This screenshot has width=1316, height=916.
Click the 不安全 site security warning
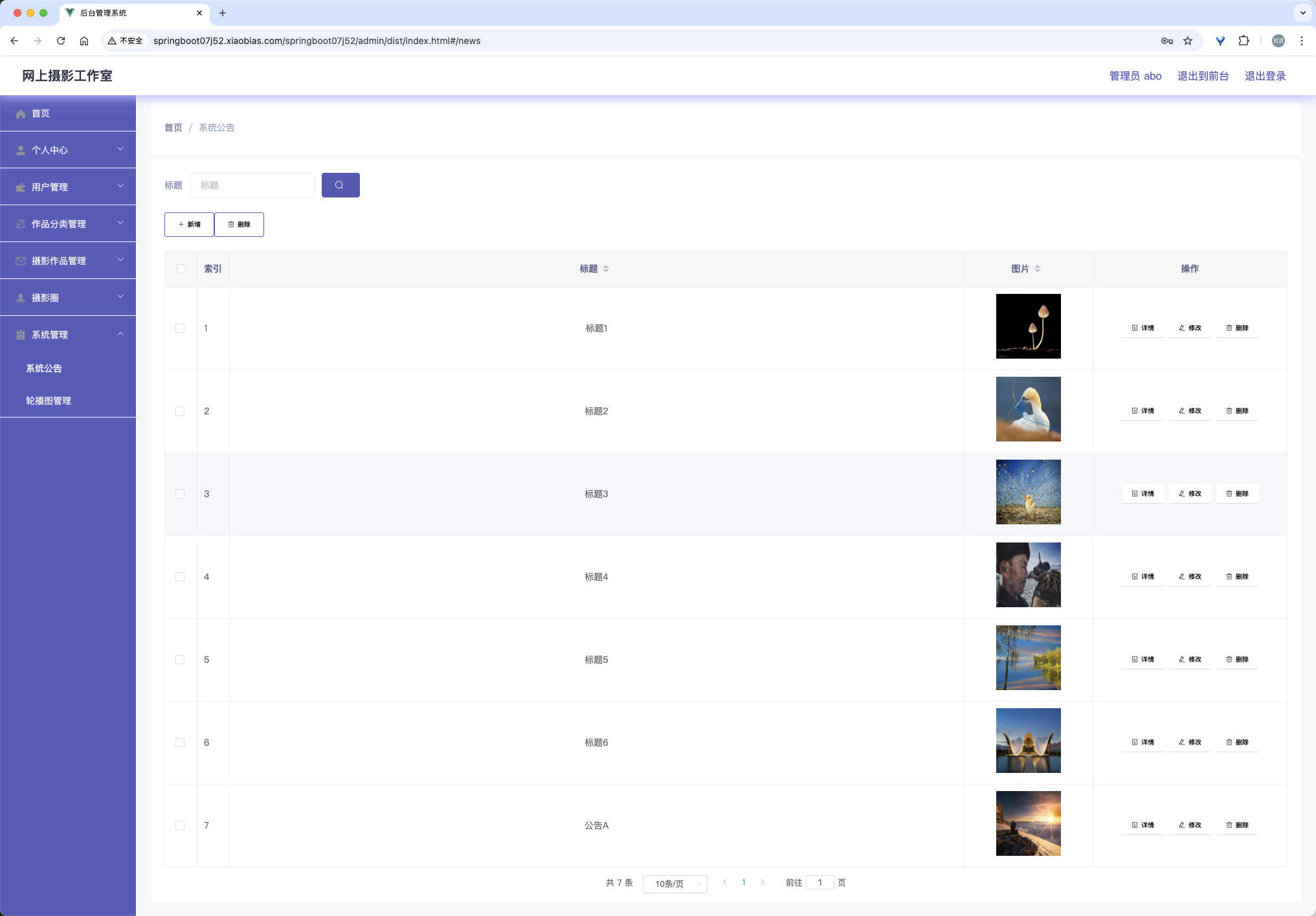tap(126, 41)
